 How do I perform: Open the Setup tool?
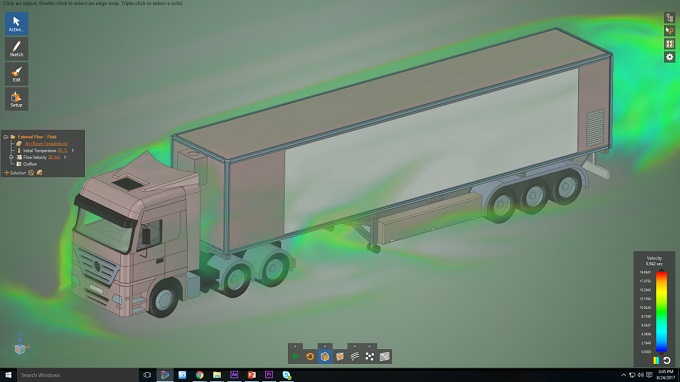coord(16,99)
